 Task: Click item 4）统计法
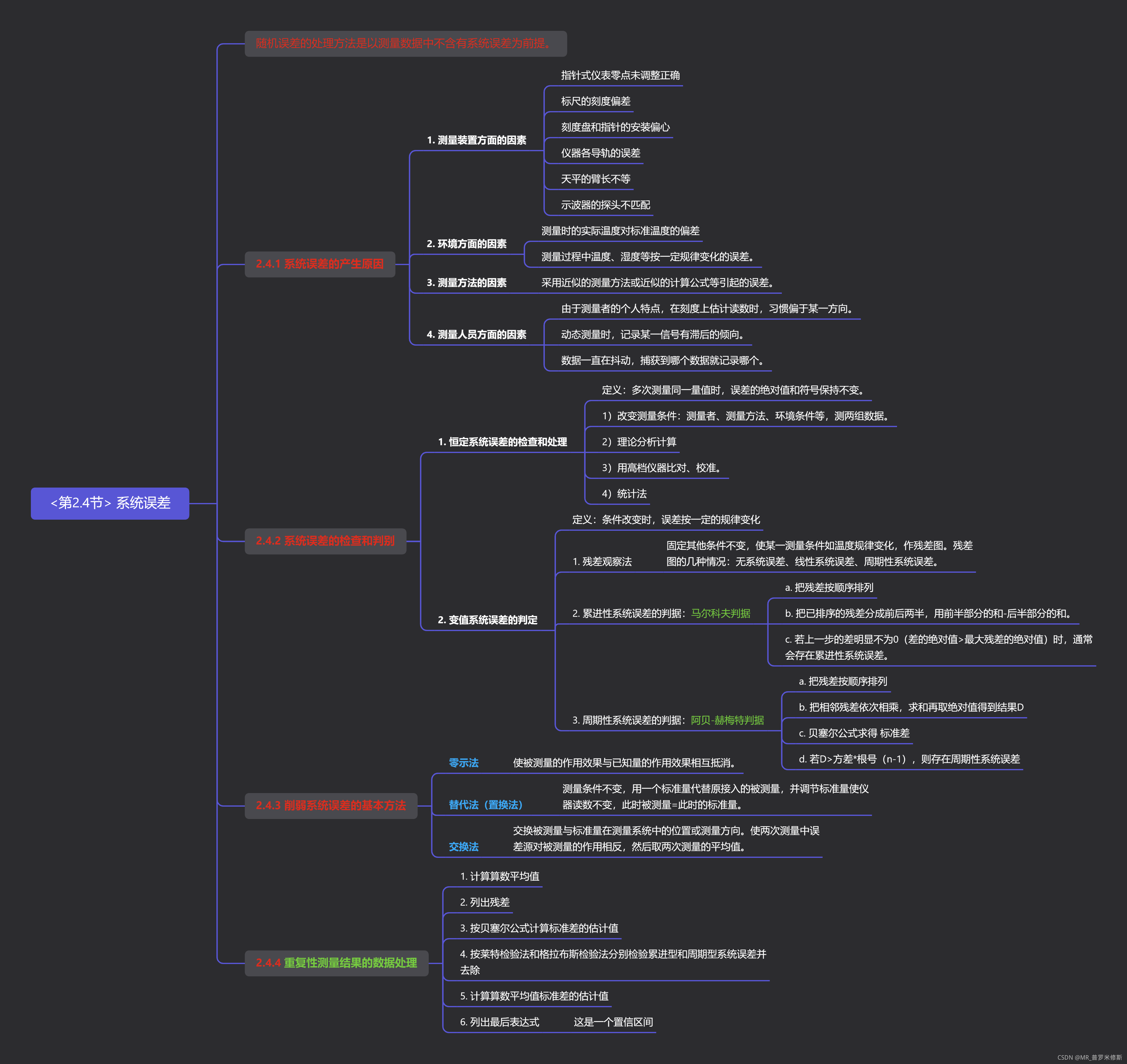(624, 493)
